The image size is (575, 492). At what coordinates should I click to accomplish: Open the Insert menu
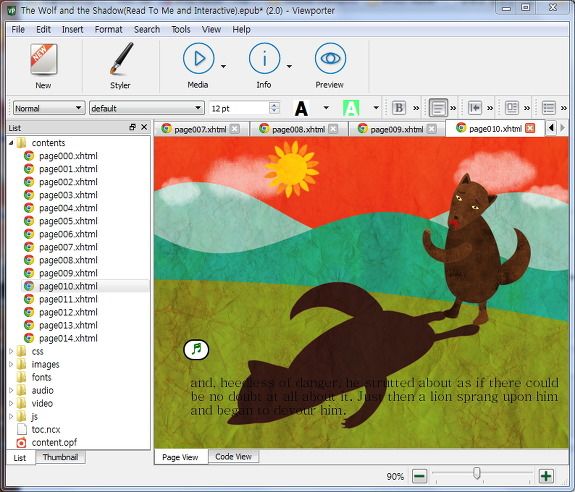[72, 29]
